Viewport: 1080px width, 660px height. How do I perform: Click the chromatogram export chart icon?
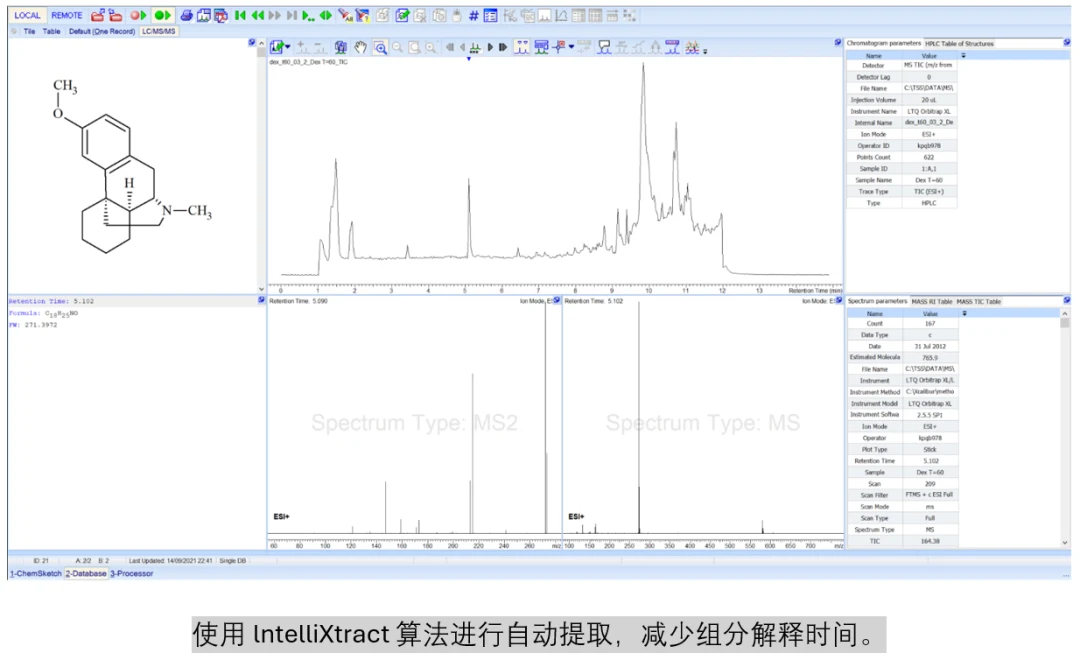(277, 48)
